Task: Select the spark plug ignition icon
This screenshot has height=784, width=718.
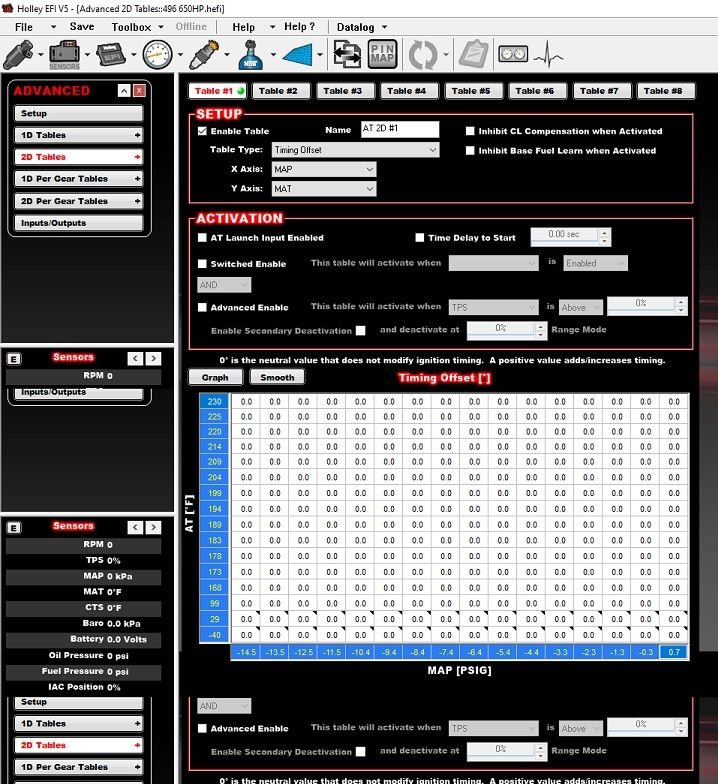Action: [204, 53]
